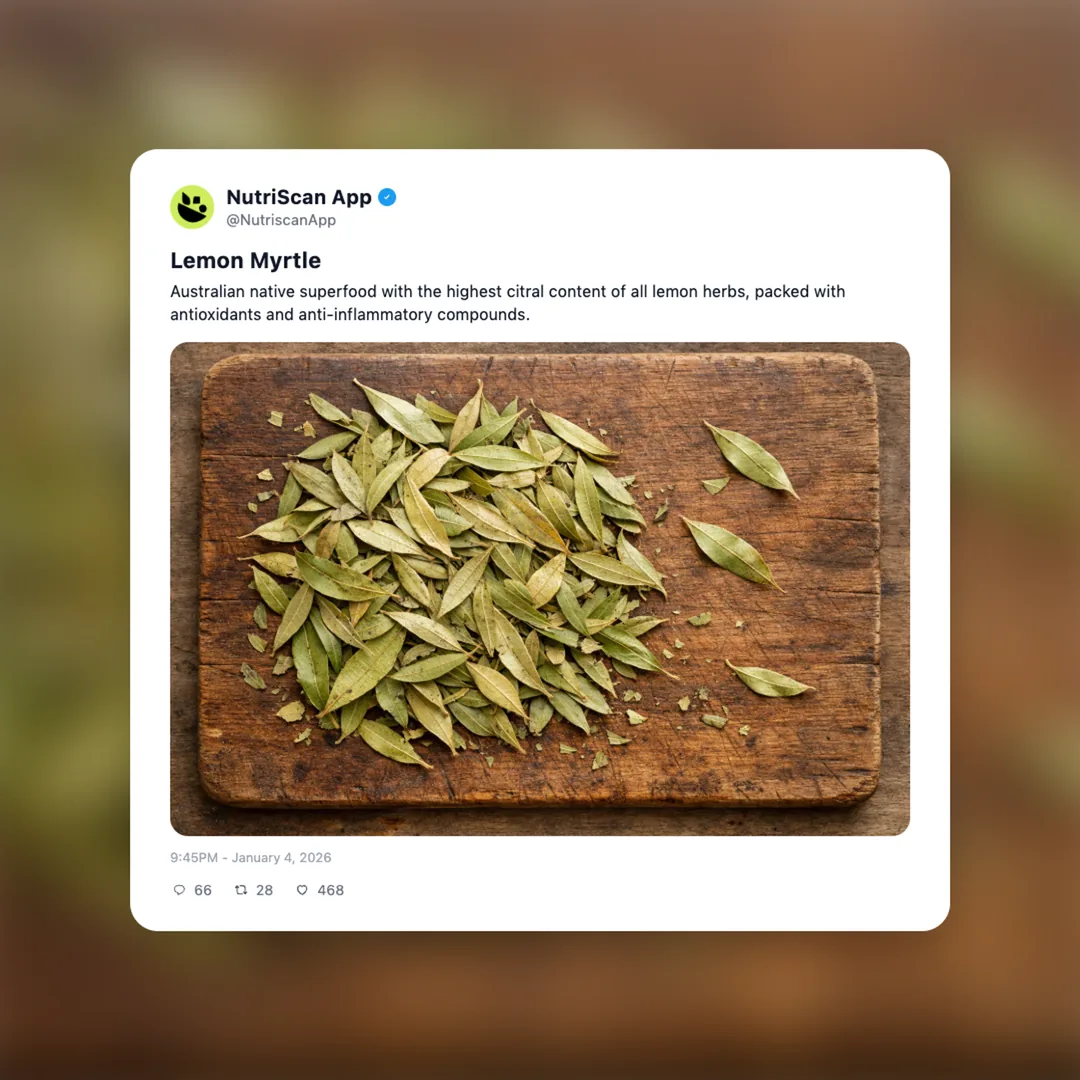Select the NutriScan App display name

tap(299, 197)
